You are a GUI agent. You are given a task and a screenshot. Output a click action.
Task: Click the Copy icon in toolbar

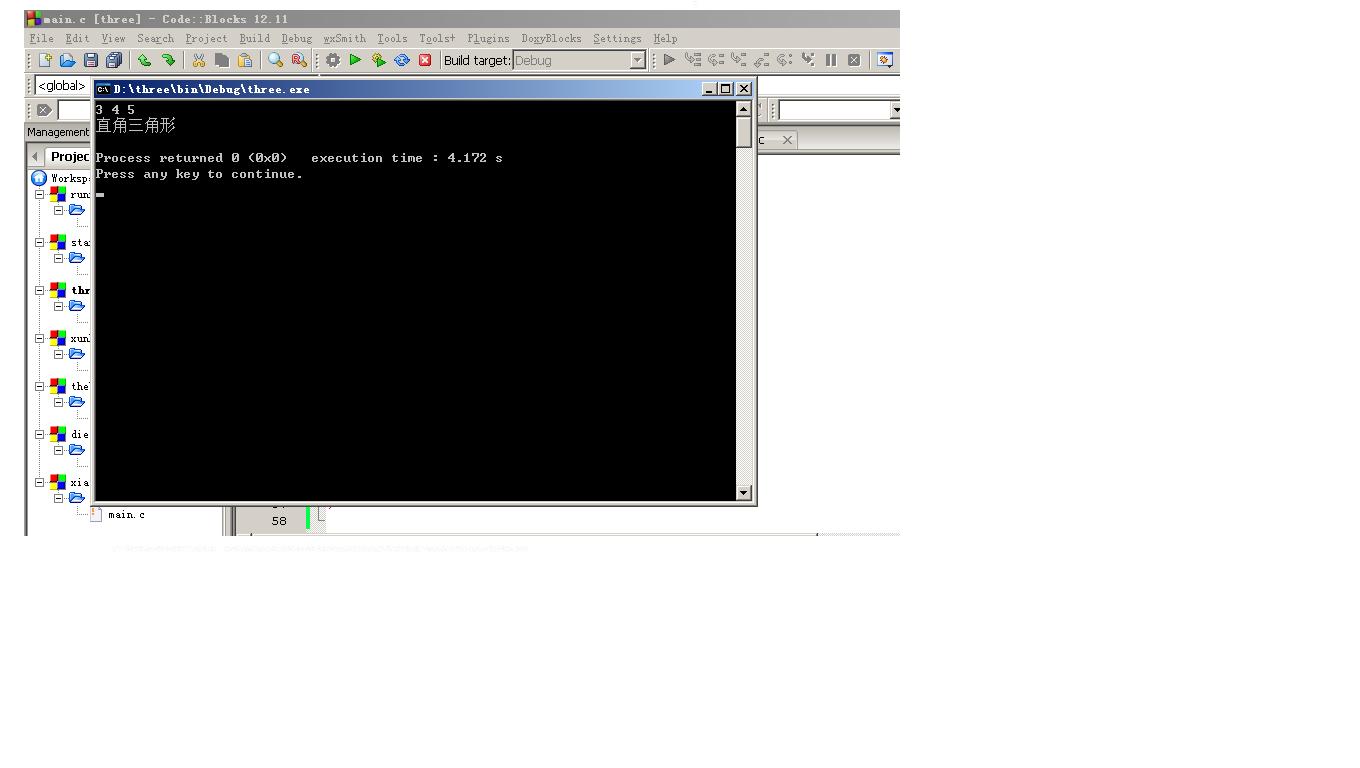221,60
